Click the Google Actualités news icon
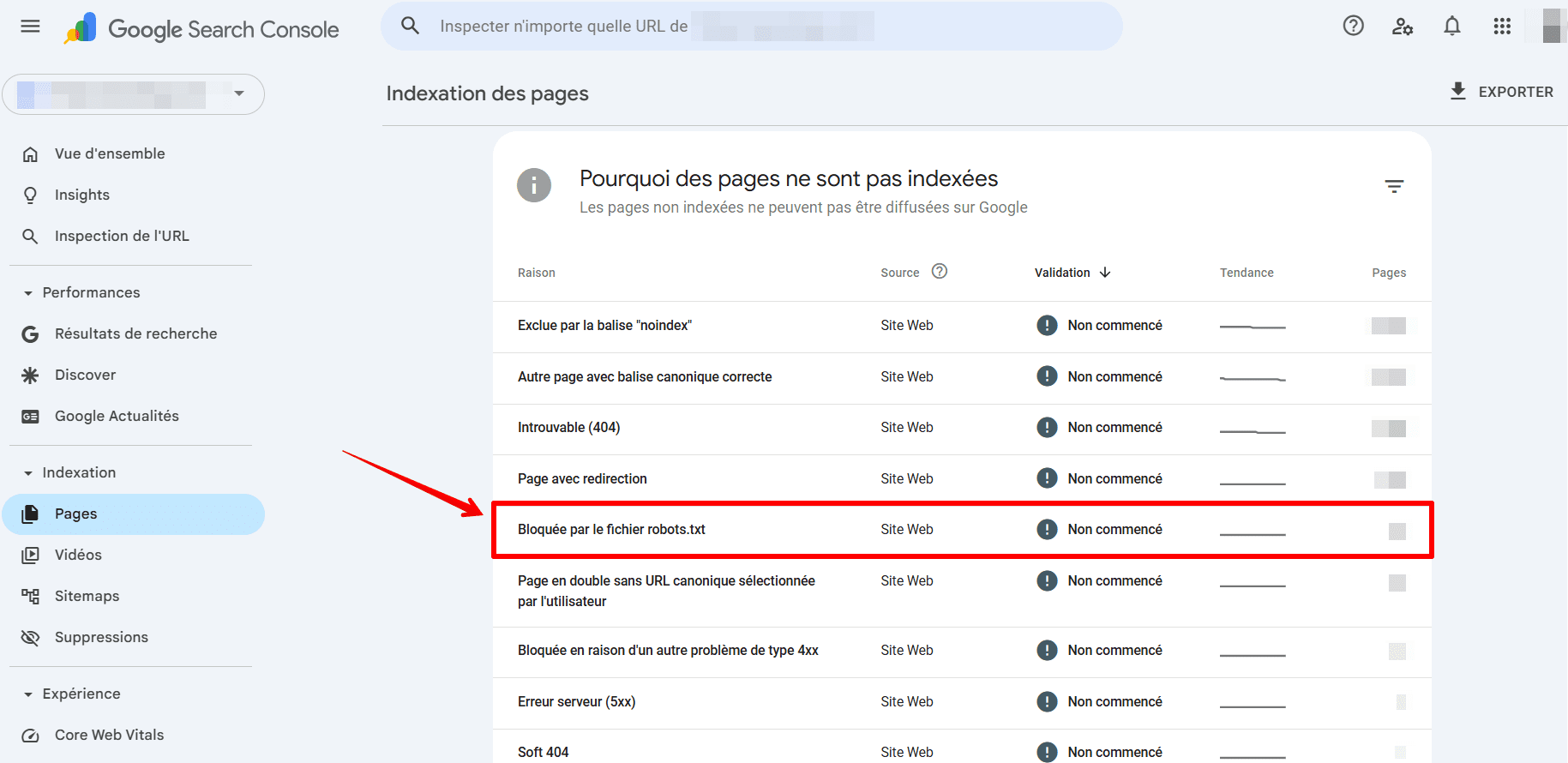Viewport: 1568px width, 763px height. tap(30, 417)
